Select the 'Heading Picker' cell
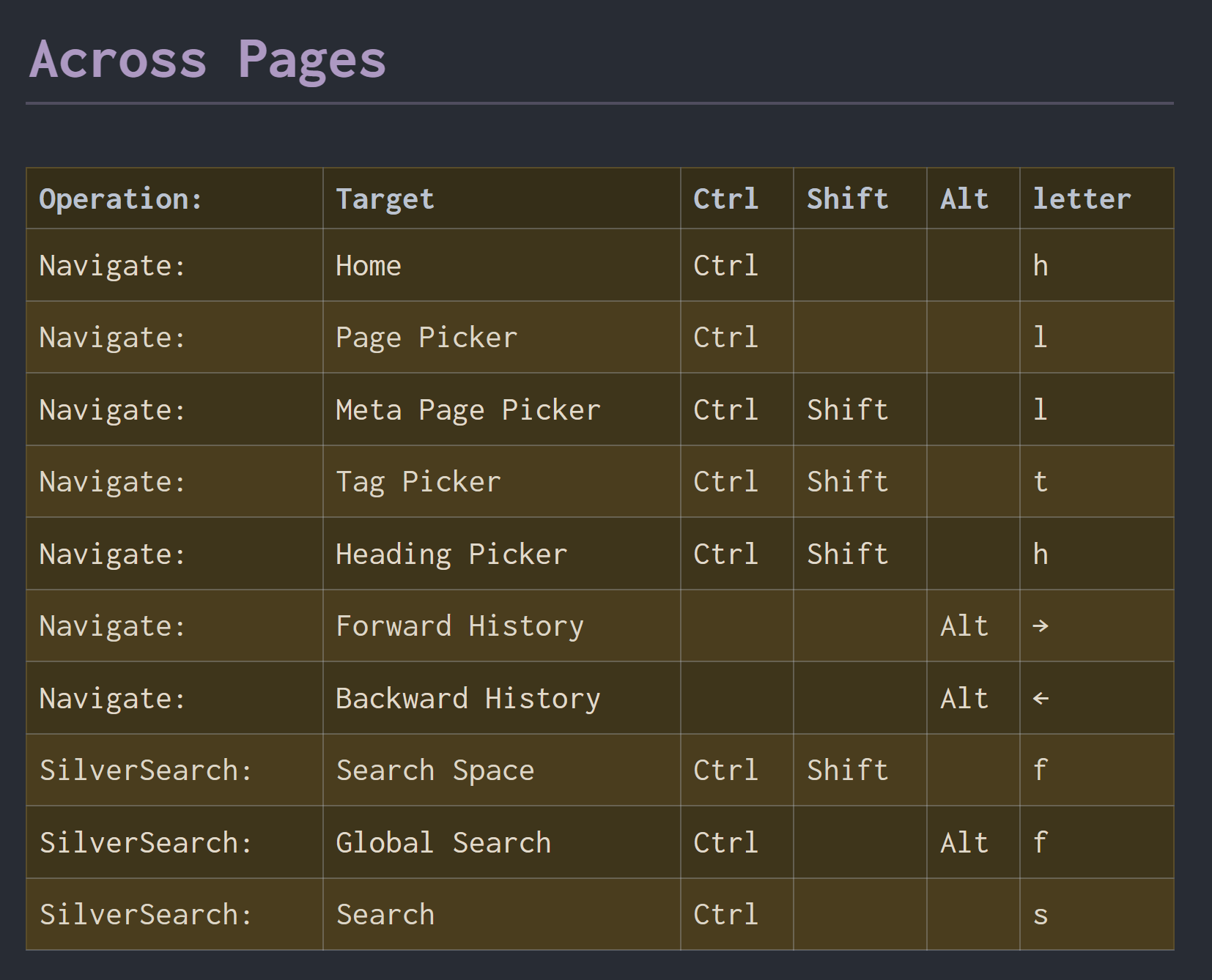 coord(451,554)
